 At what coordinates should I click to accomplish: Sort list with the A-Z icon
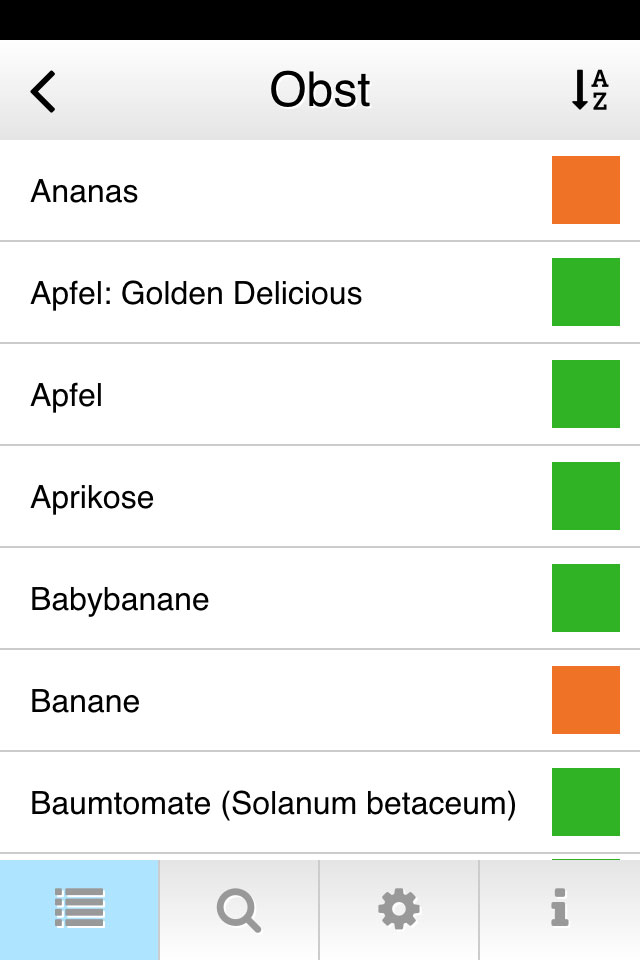tap(589, 90)
